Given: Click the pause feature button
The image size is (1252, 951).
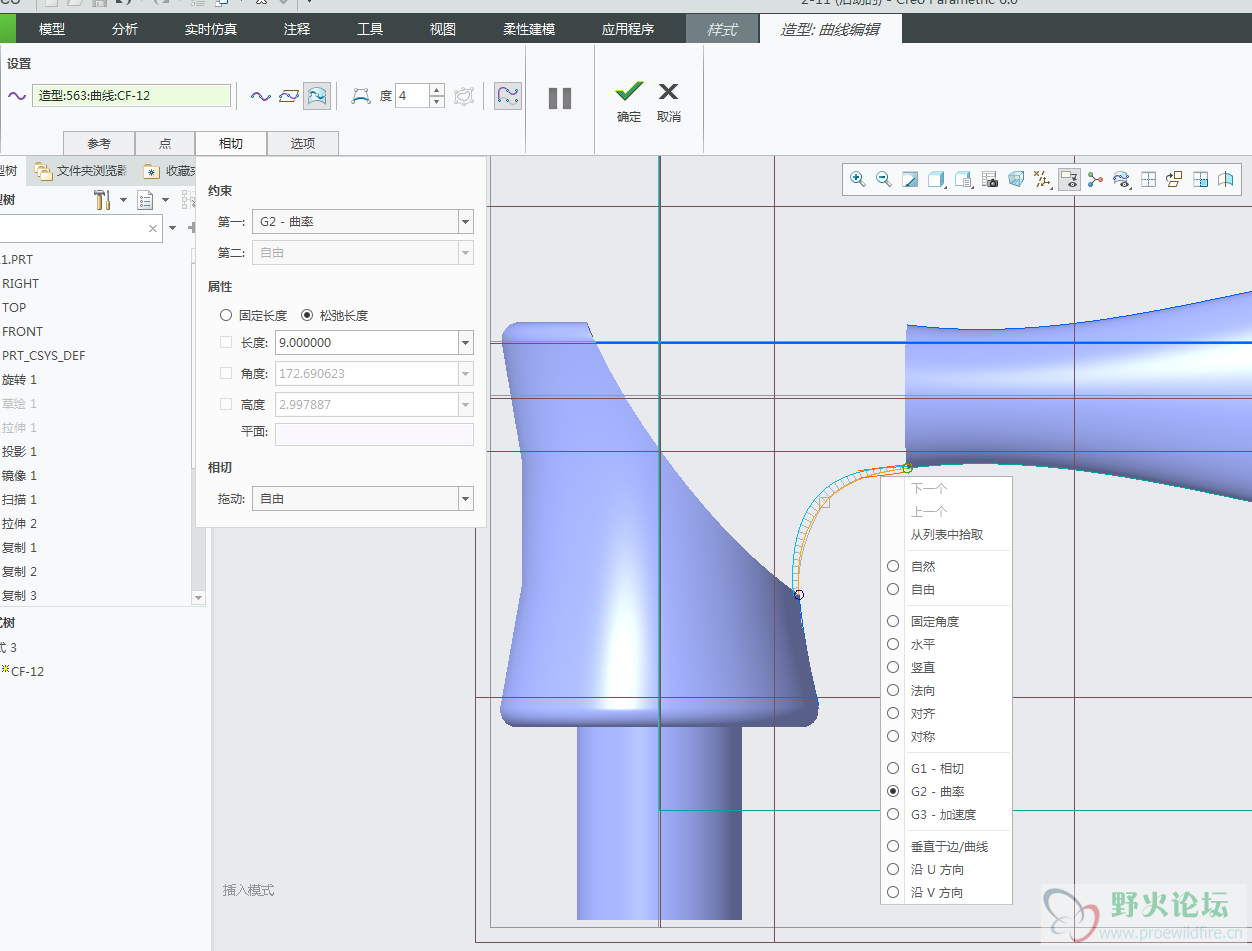Looking at the screenshot, I should 560,98.
